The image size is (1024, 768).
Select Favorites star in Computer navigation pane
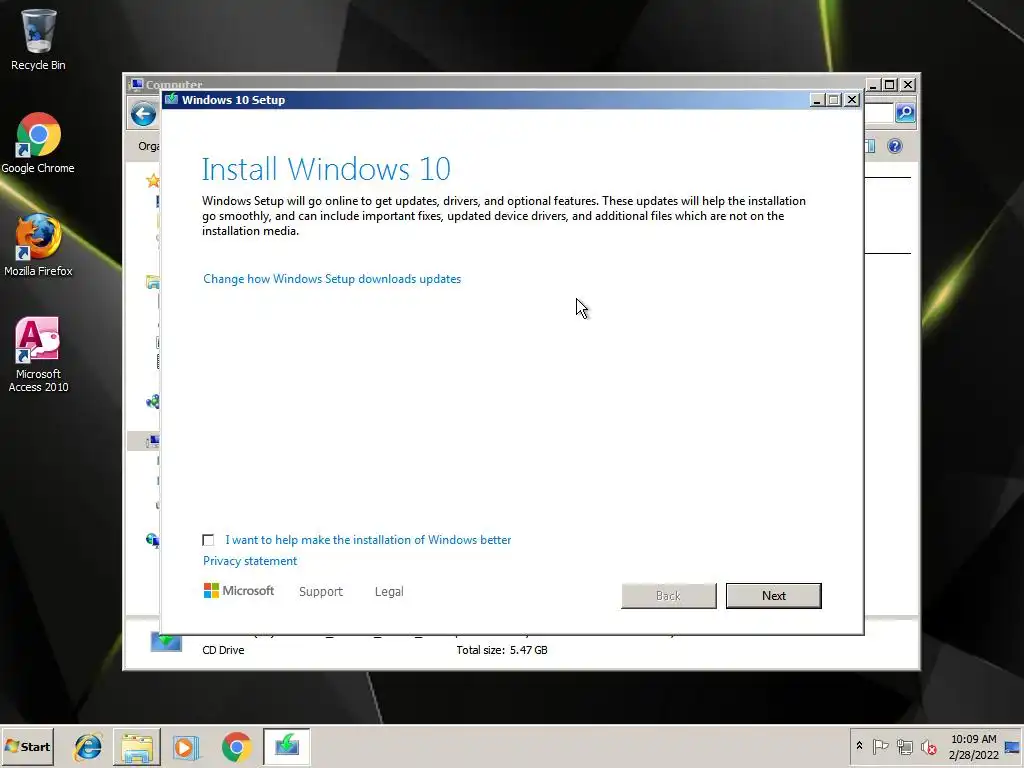click(x=153, y=180)
